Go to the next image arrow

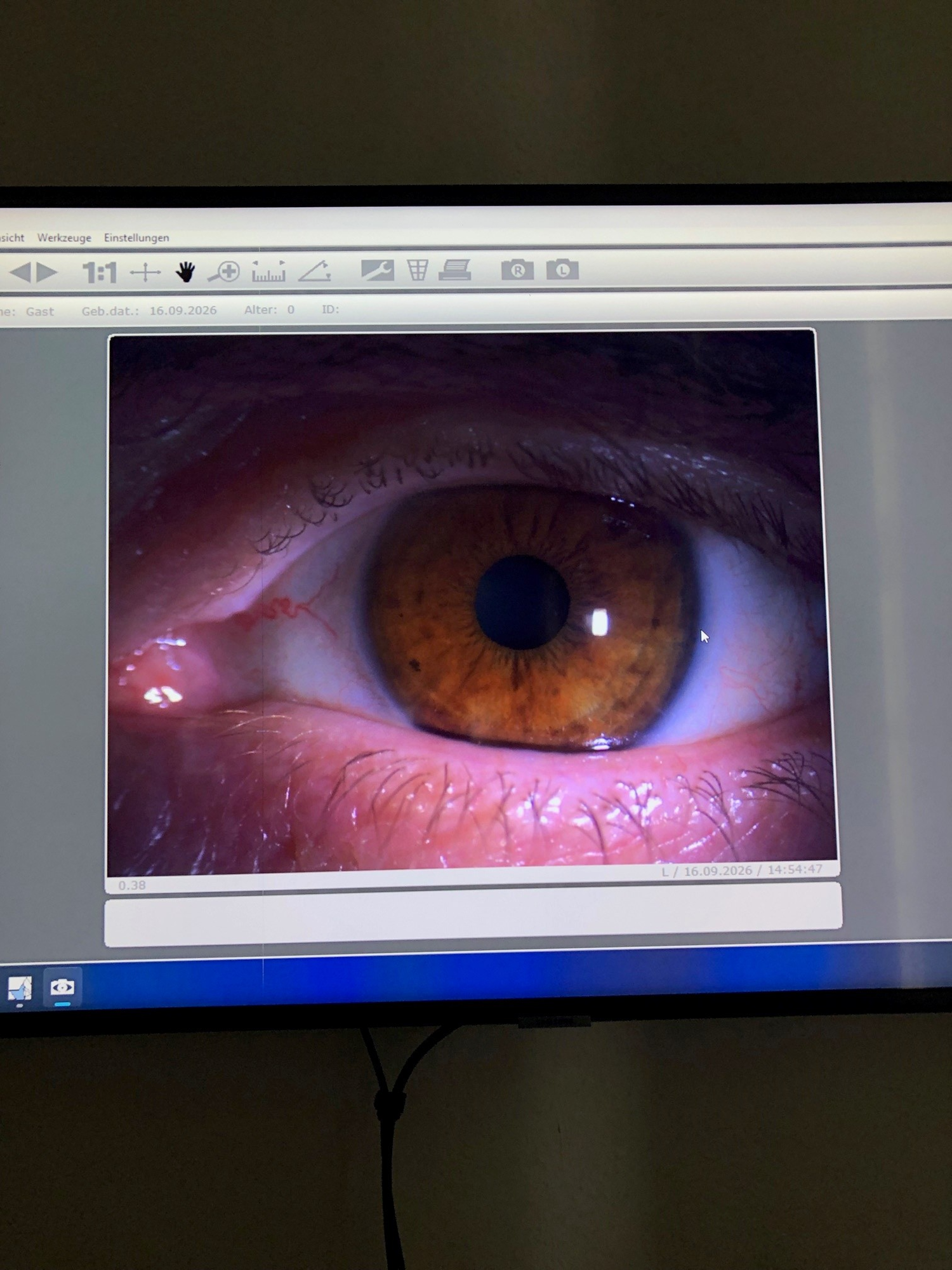point(47,272)
